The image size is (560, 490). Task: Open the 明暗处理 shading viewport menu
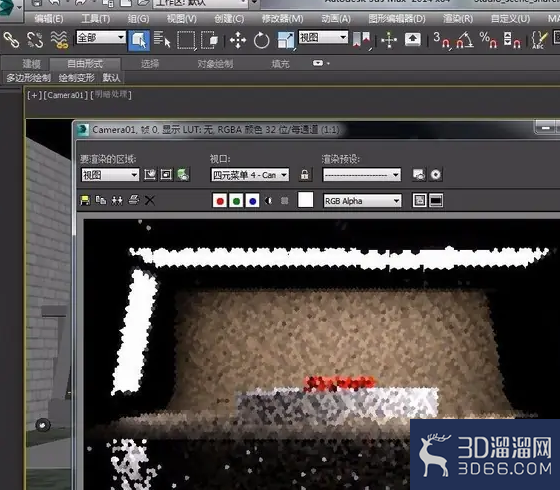click(x=111, y=95)
